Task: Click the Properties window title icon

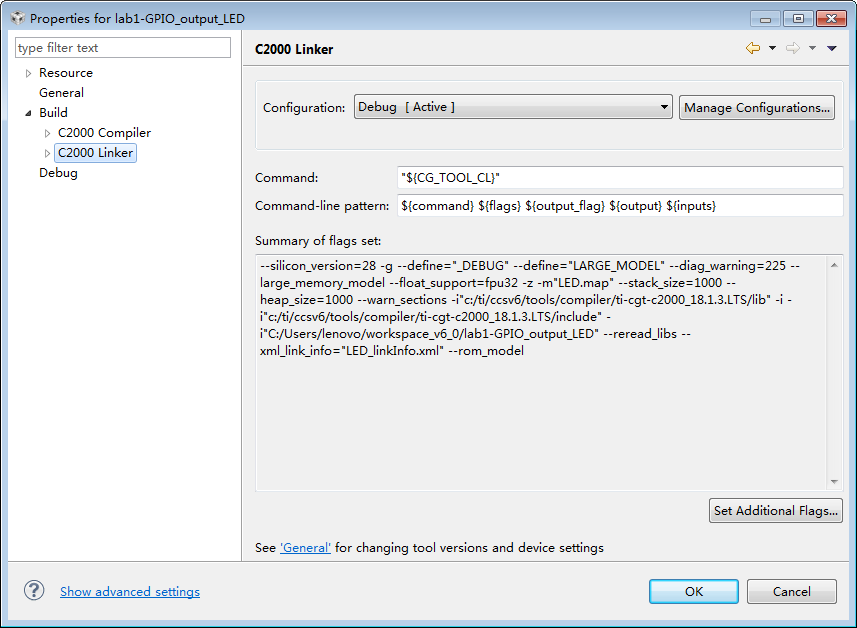Action: point(17,18)
